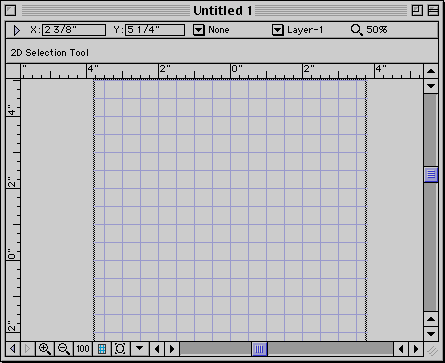This screenshot has height=363, width=445.
Task: Click the scroll left arrow left of the horizontal scrollbar
Action: click(x=157, y=349)
